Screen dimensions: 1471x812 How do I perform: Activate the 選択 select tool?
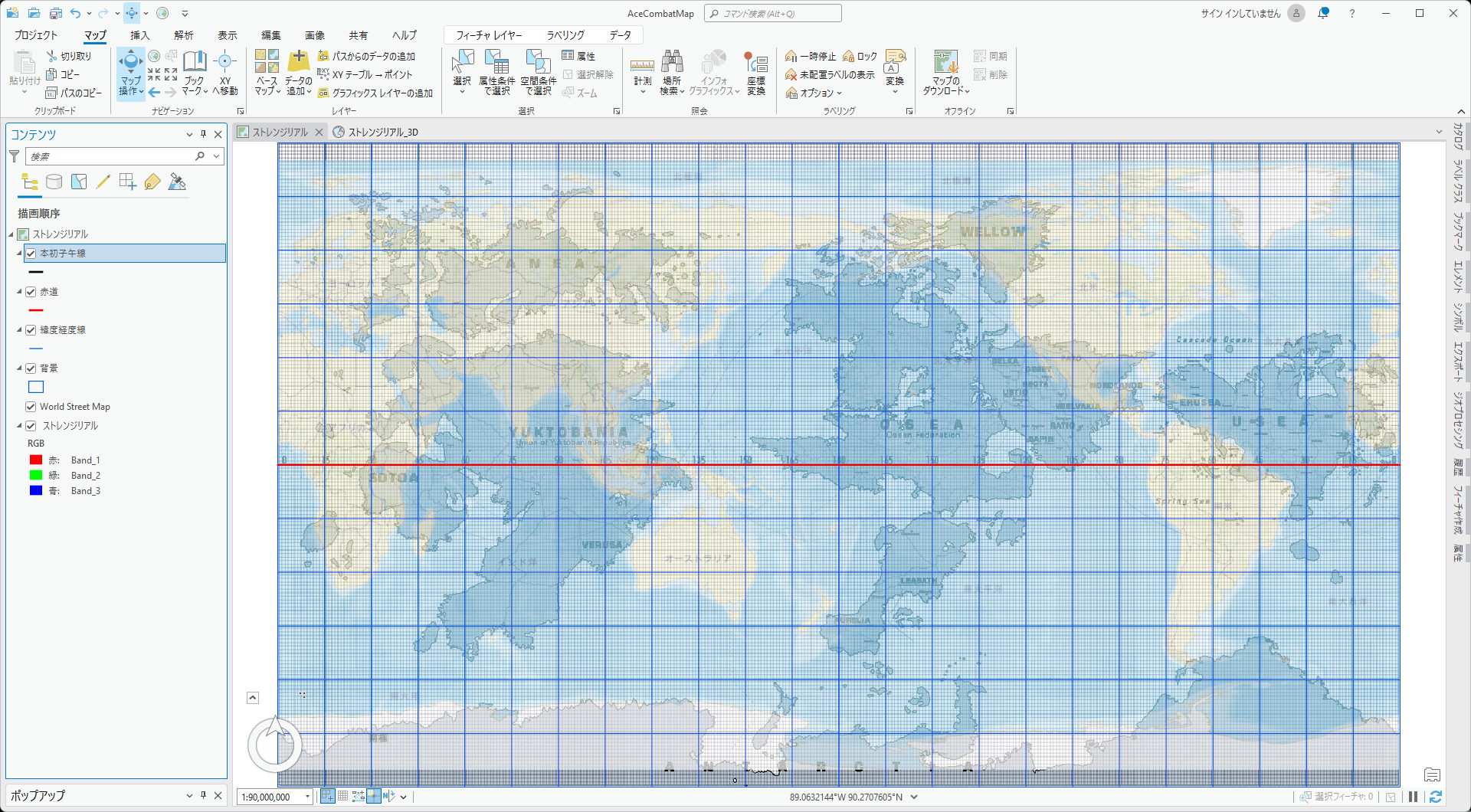tap(462, 74)
